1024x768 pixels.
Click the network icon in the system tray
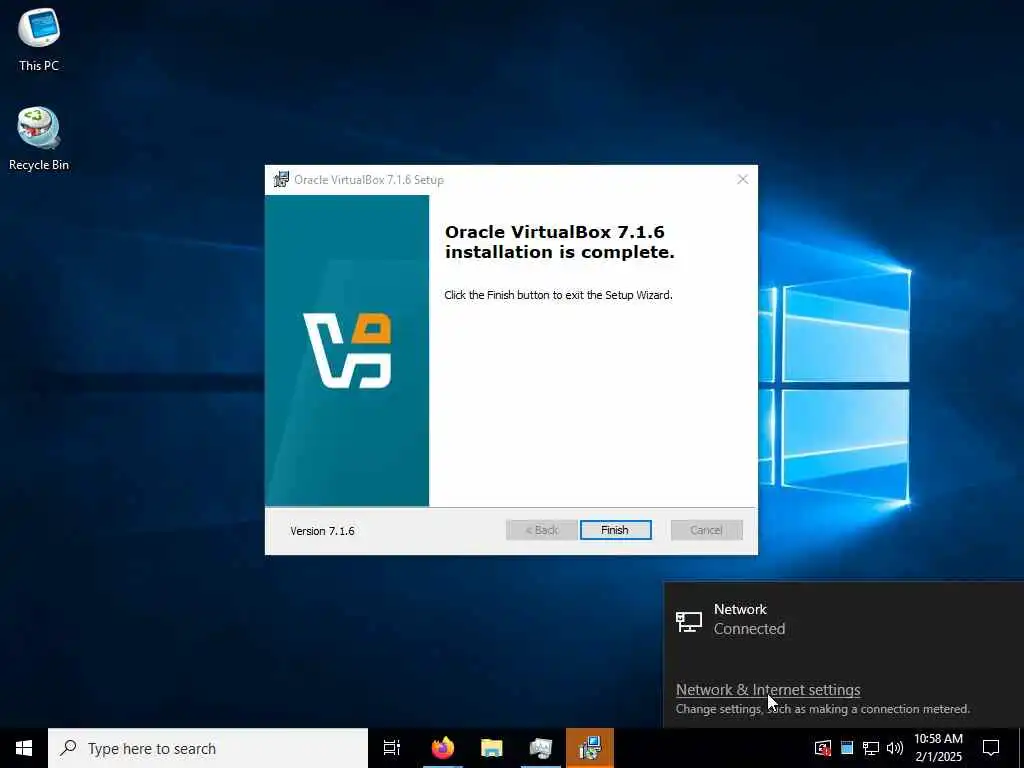pos(871,748)
